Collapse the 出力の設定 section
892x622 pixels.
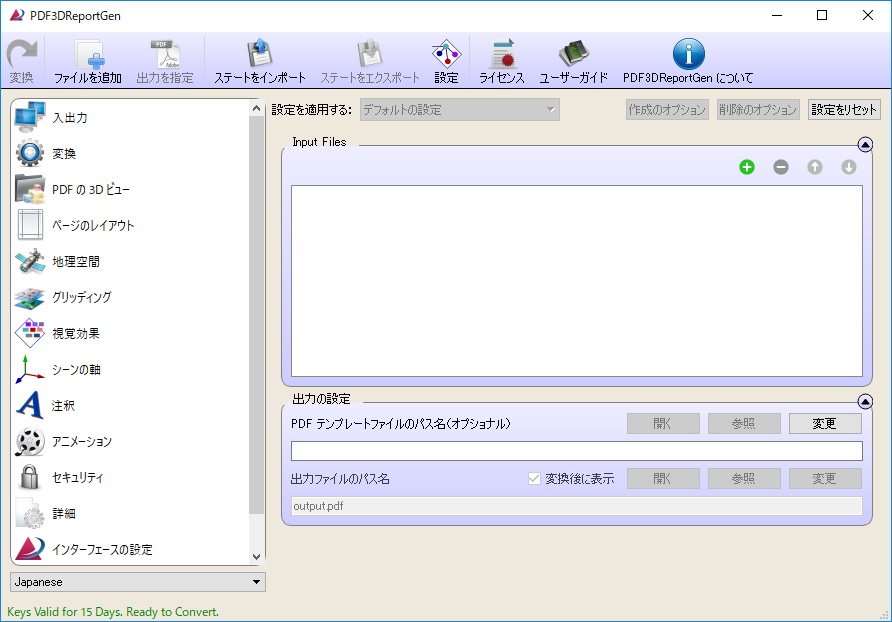coord(865,402)
